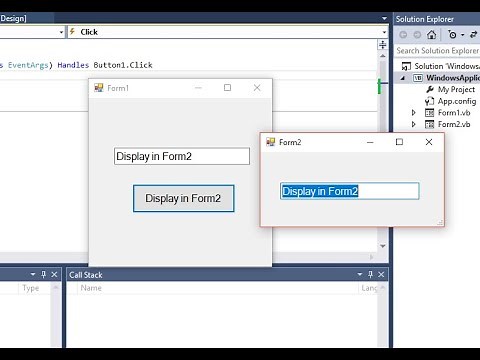Click the Sync with Active Document icon

tap(474, 34)
